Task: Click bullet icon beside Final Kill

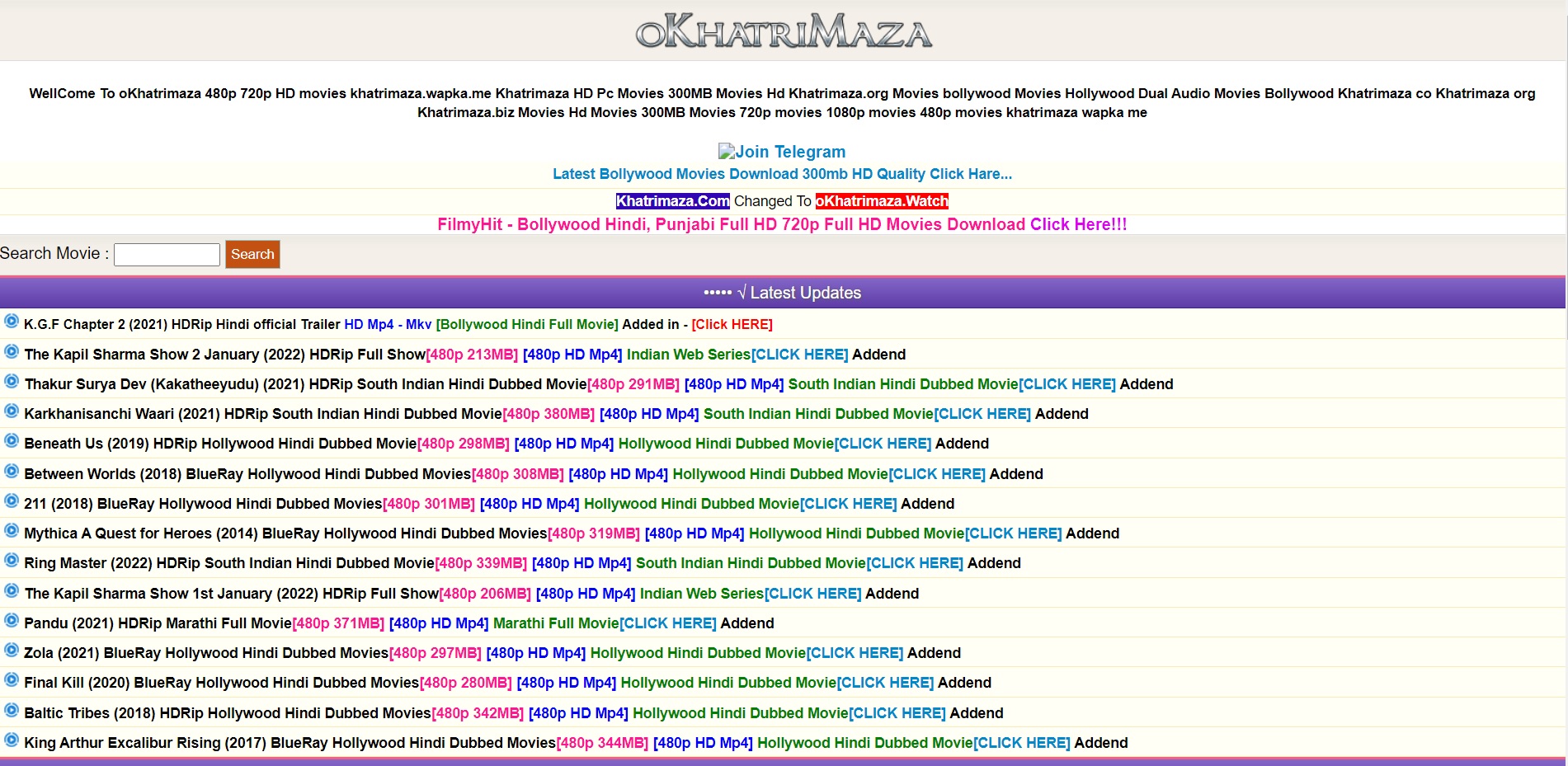Action: coord(12,679)
